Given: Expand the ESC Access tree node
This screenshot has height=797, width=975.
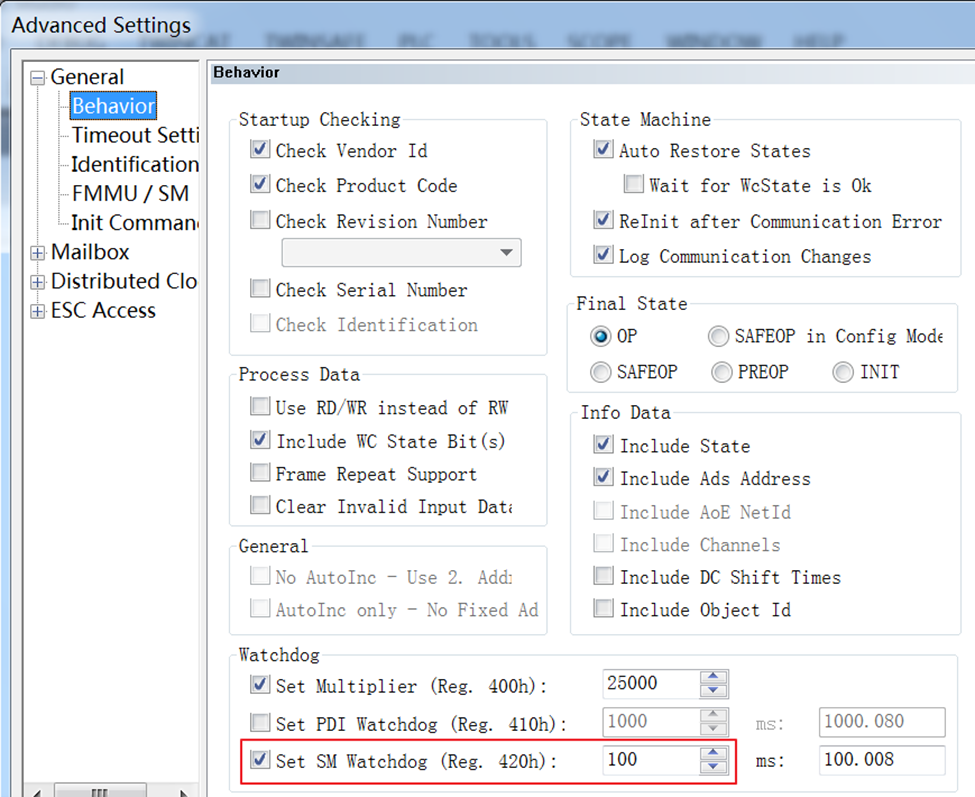Looking at the screenshot, I should (38, 311).
